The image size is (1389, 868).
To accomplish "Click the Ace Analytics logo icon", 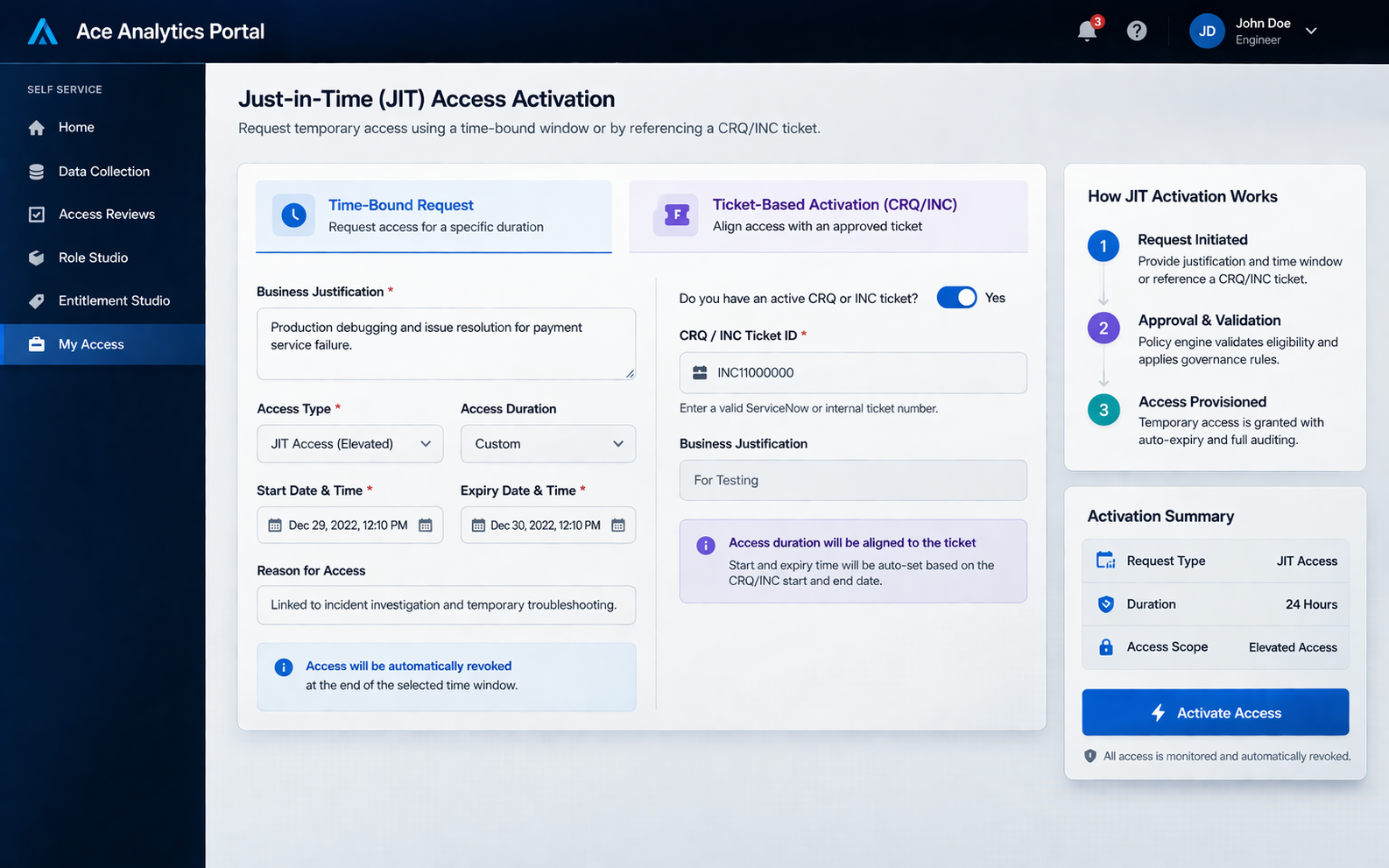I will pos(42,32).
